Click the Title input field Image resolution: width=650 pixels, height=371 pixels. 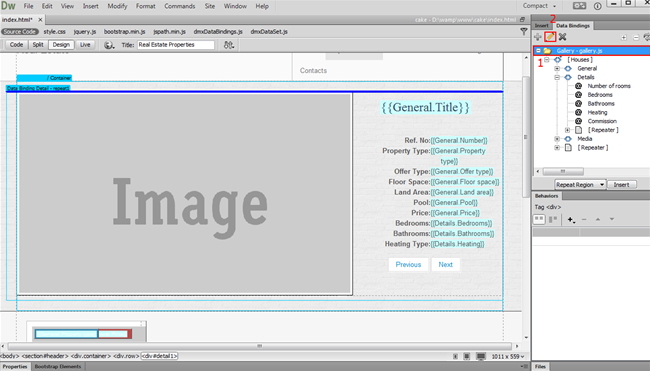coord(176,45)
